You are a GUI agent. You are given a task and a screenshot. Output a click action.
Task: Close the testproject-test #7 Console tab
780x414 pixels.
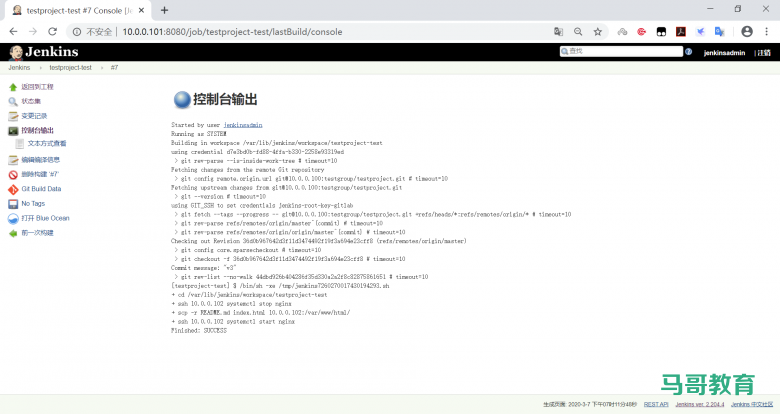(x=141, y=10)
